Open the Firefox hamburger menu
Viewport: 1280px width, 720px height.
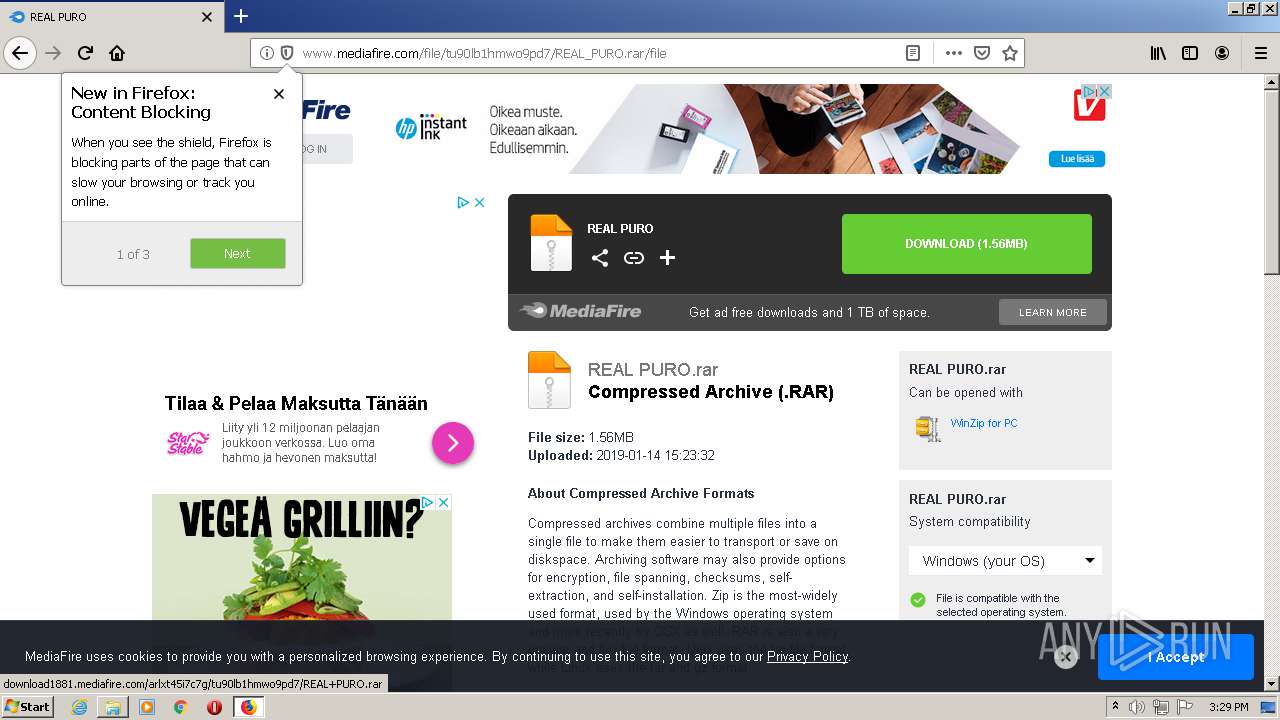[1260, 53]
